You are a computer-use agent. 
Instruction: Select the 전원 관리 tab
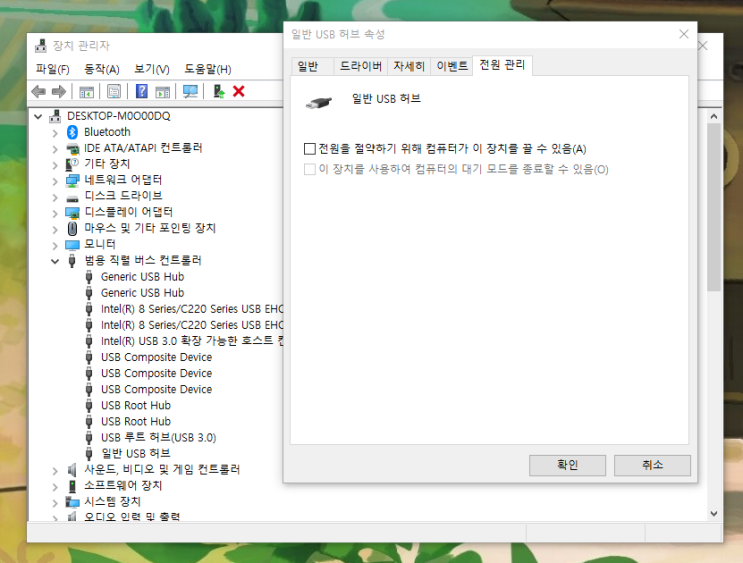pyautogui.click(x=502, y=65)
